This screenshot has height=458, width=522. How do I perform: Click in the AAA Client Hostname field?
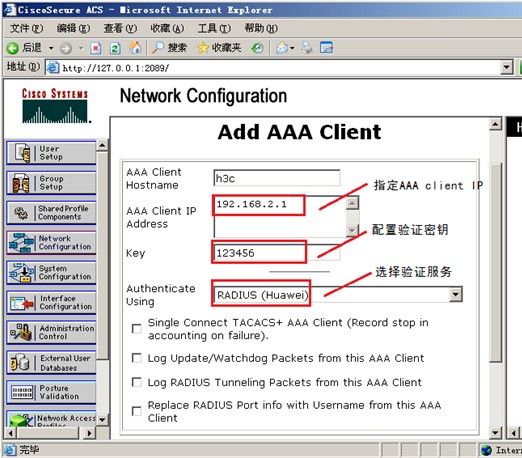click(x=277, y=178)
